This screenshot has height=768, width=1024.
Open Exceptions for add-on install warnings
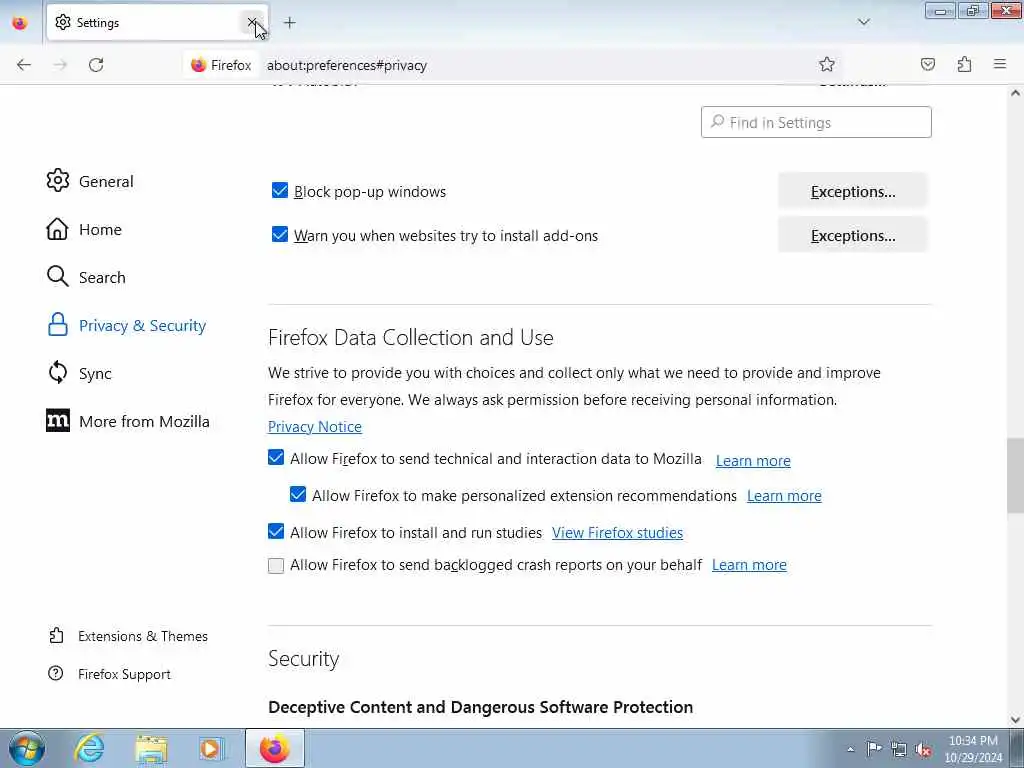tap(852, 235)
